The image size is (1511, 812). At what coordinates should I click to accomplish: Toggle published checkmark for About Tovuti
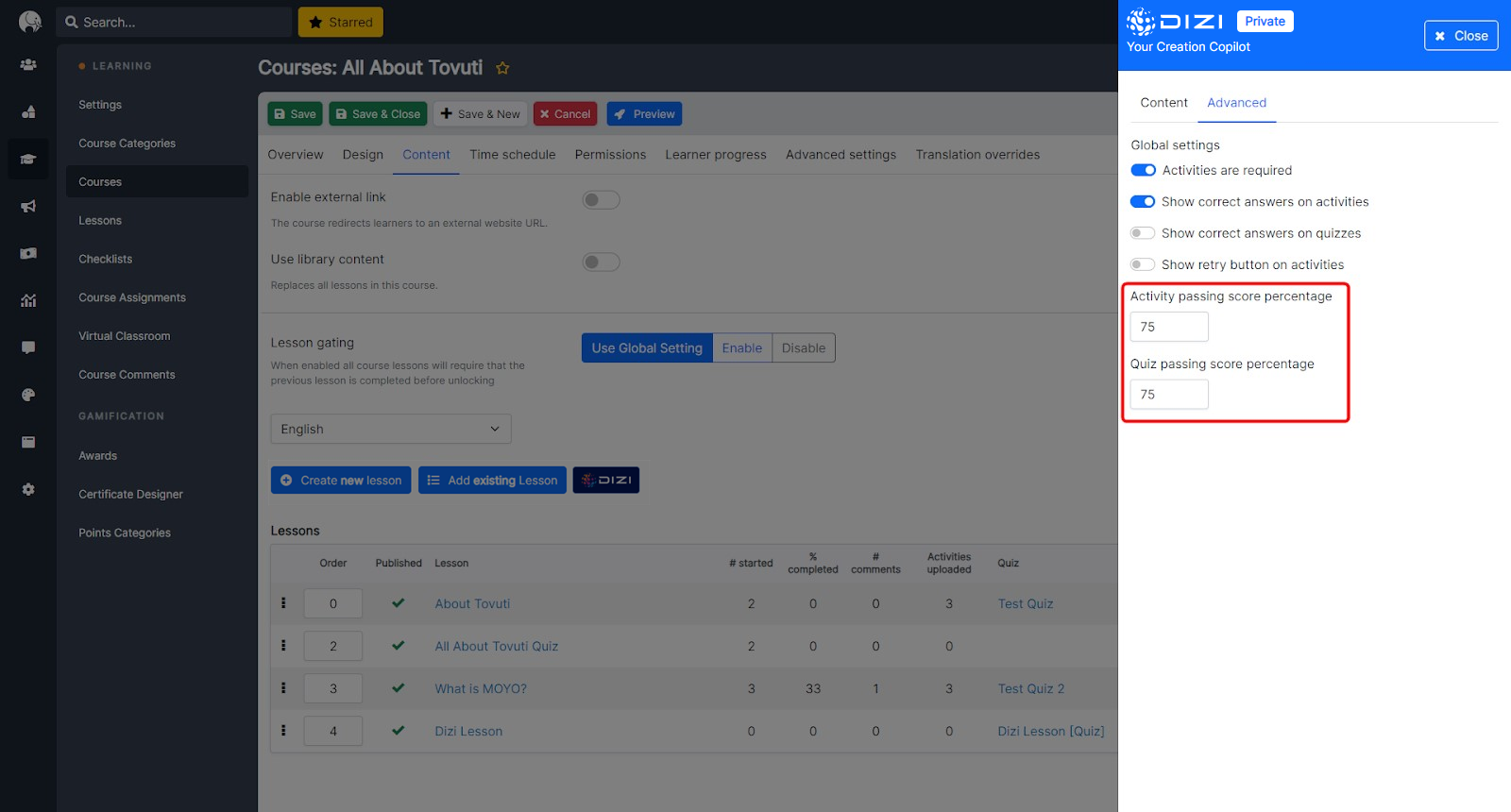coord(399,603)
